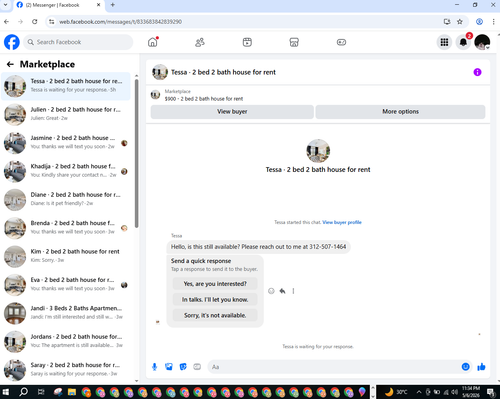Click the browser address bar URL
This screenshot has width=500, height=399.
[x=120, y=22]
